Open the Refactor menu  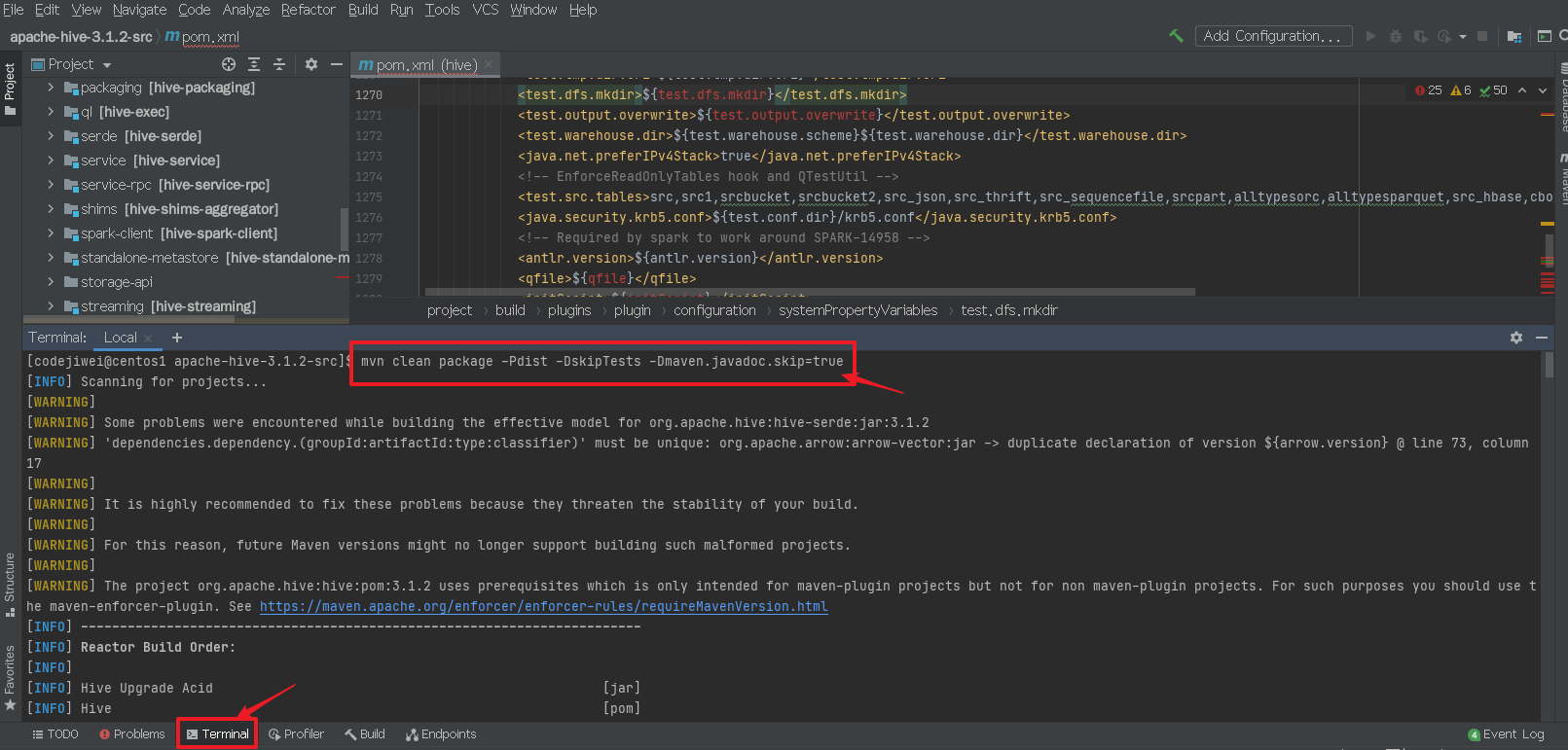point(308,10)
